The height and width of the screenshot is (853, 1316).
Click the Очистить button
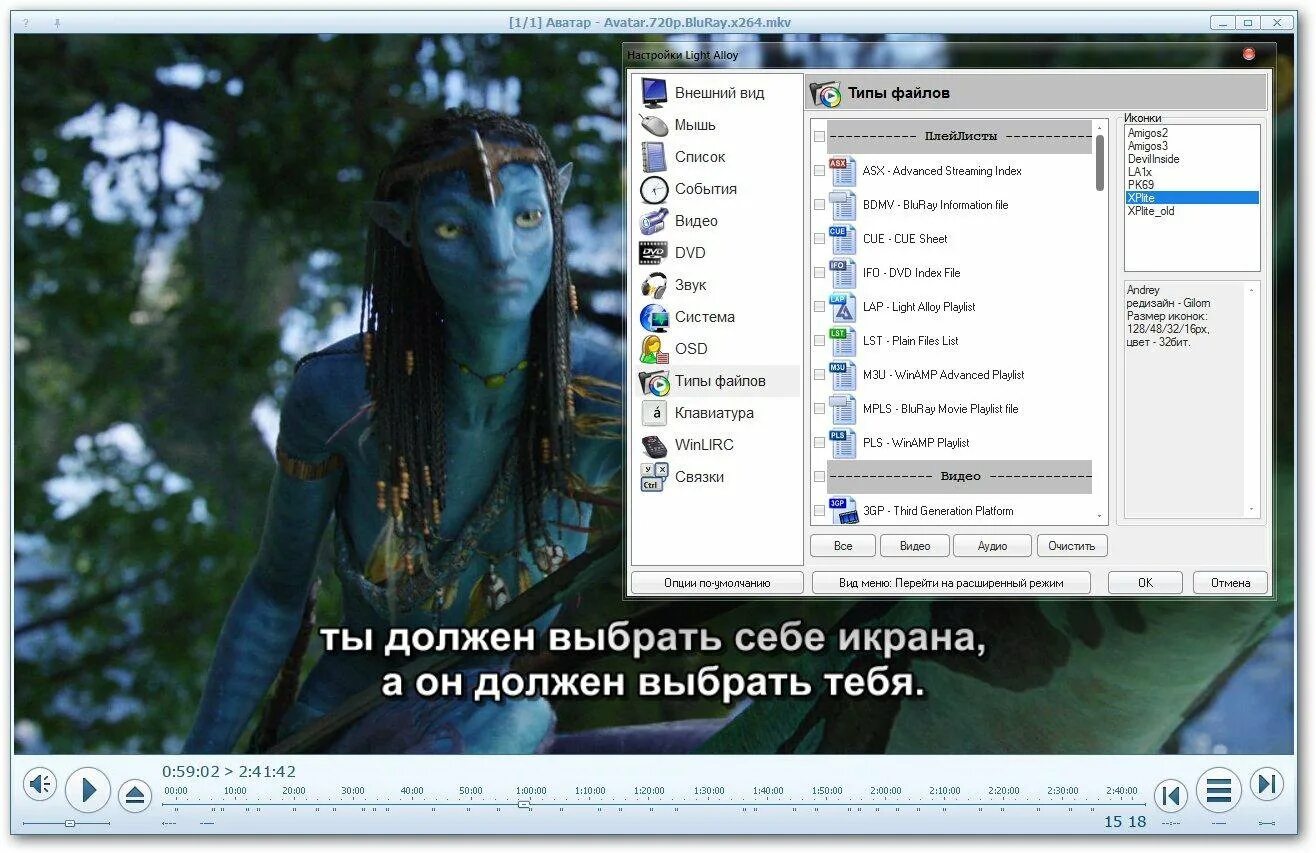(1072, 546)
